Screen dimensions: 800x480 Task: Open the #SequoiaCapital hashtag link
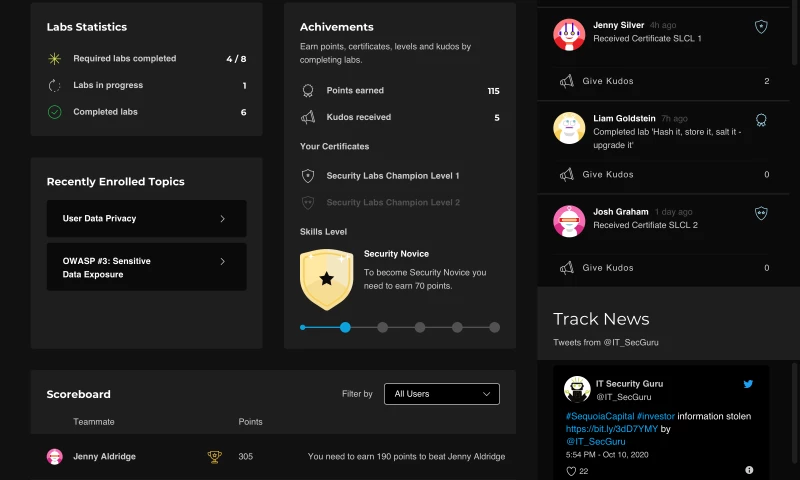pyautogui.click(x=600, y=416)
